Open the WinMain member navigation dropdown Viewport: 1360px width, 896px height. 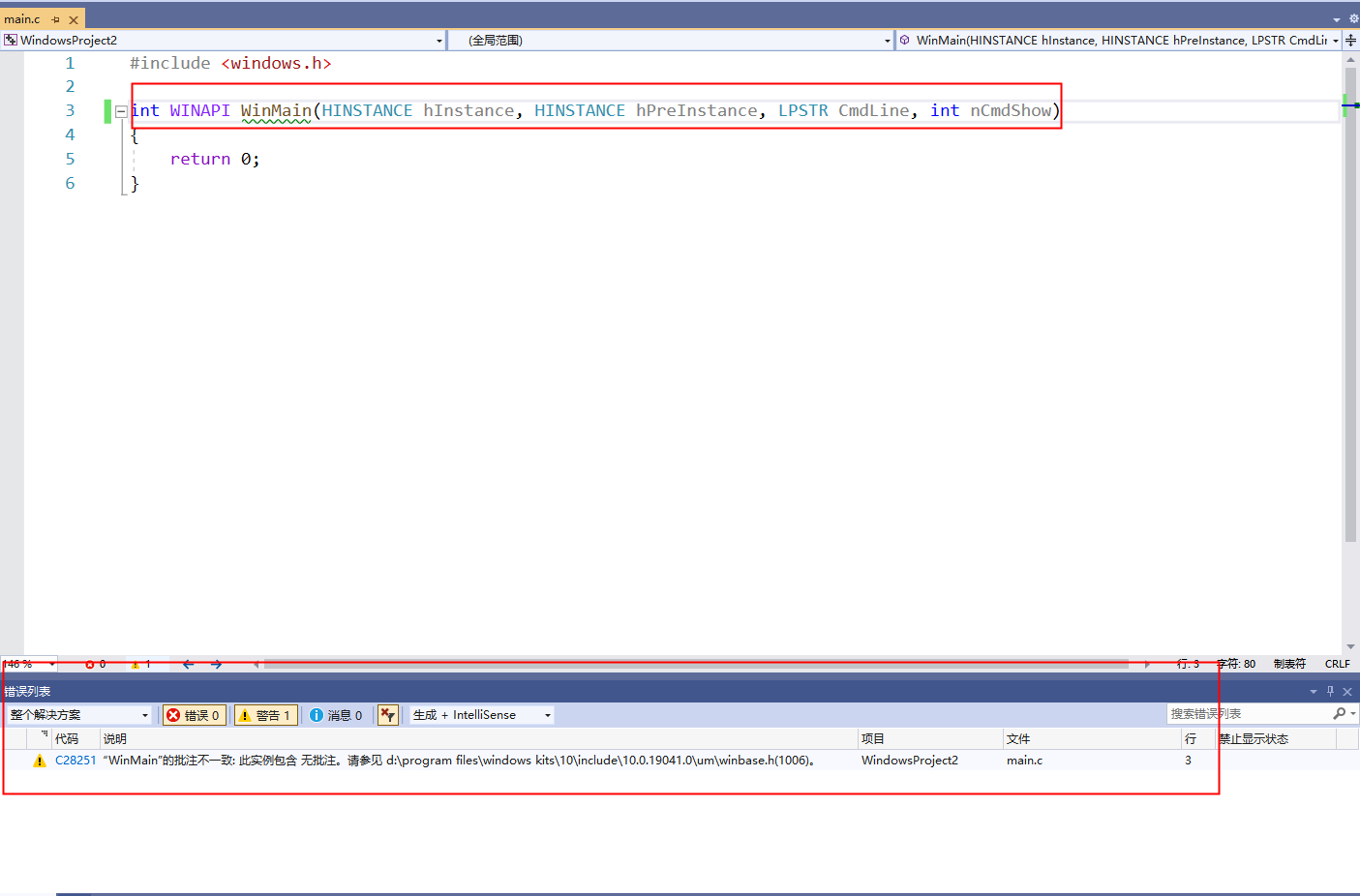[1336, 41]
